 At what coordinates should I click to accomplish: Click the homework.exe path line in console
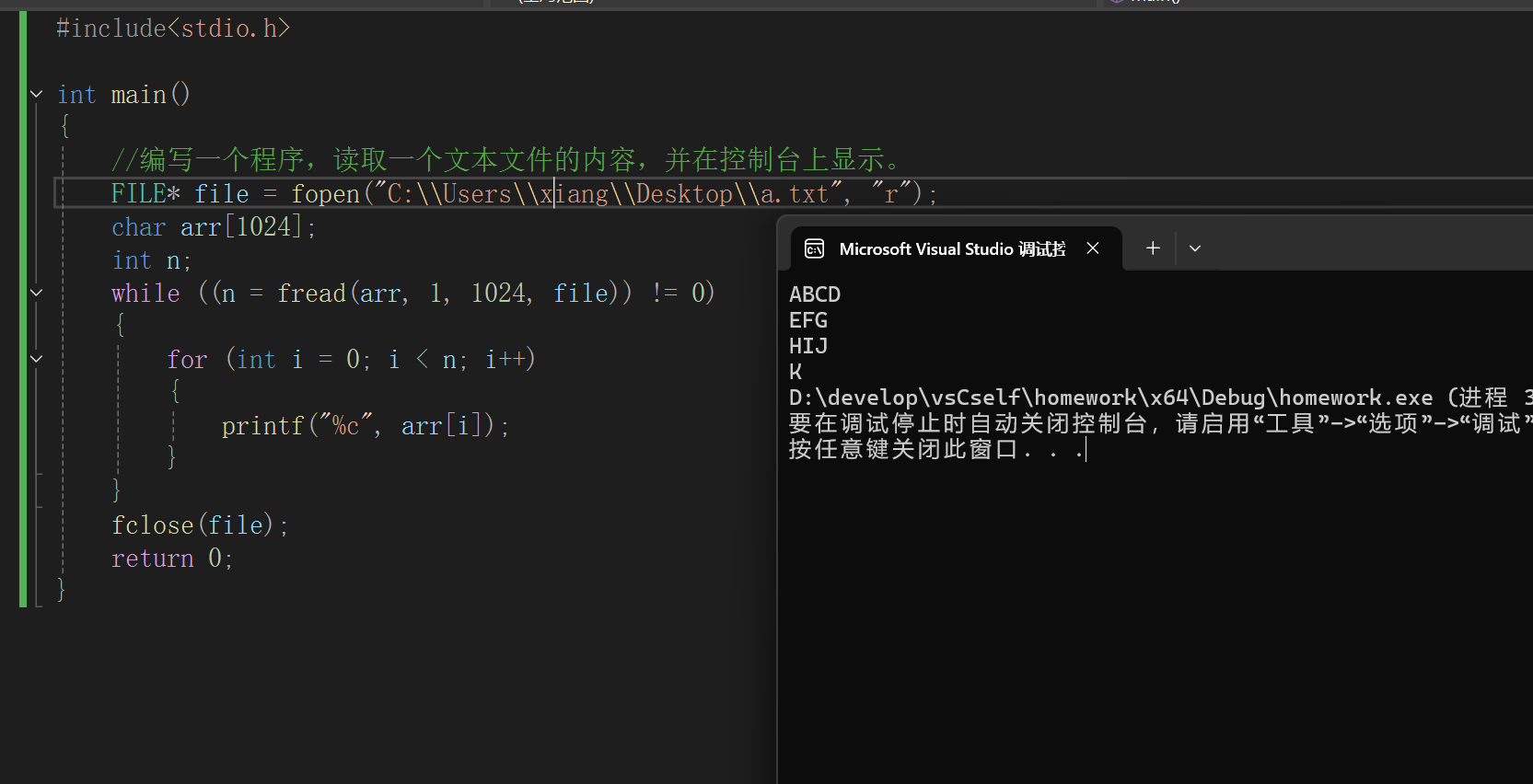pyautogui.click(x=1160, y=398)
